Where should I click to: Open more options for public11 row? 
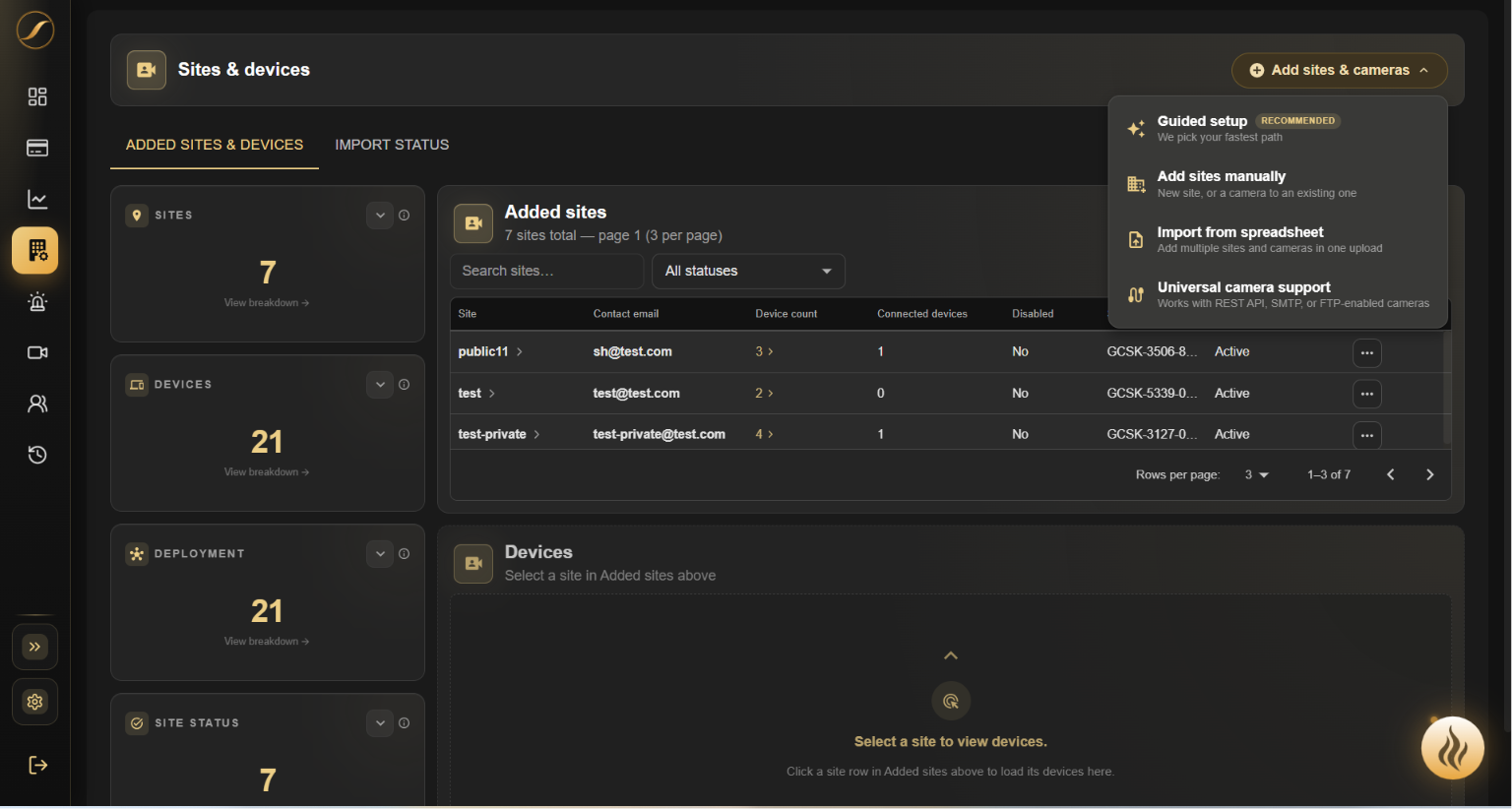click(1367, 352)
